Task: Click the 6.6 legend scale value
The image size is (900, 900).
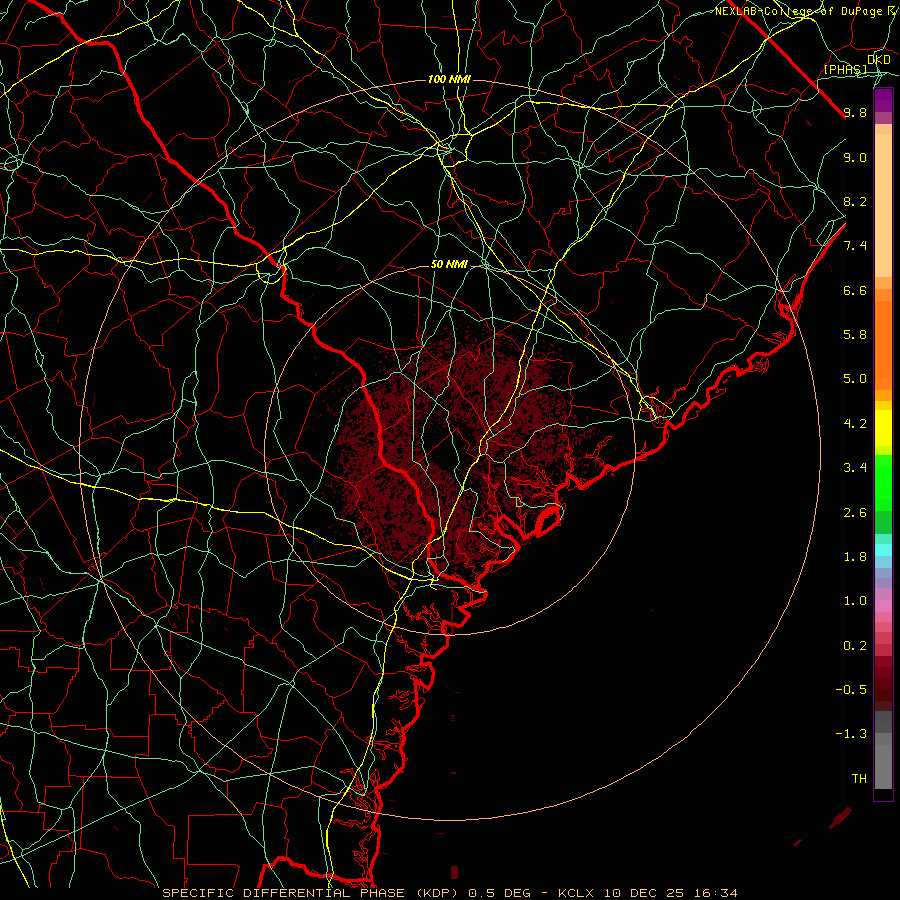Action: pyautogui.click(x=855, y=290)
